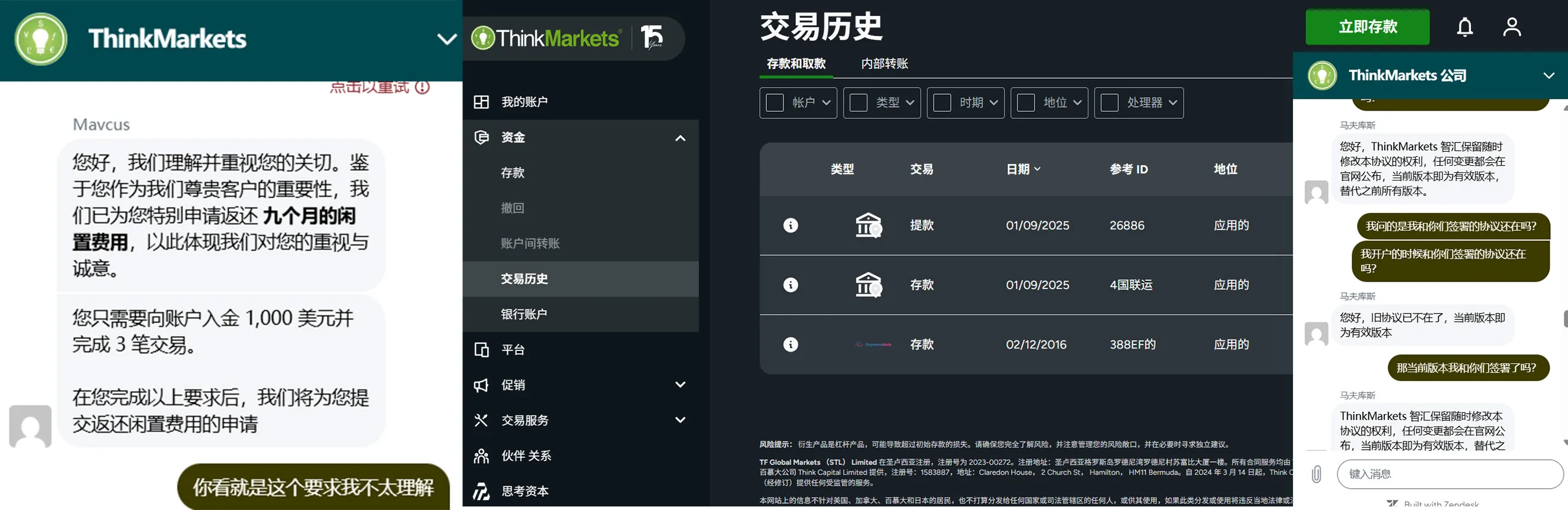
Task: Sort the table by 日期 column
Action: point(1023,169)
